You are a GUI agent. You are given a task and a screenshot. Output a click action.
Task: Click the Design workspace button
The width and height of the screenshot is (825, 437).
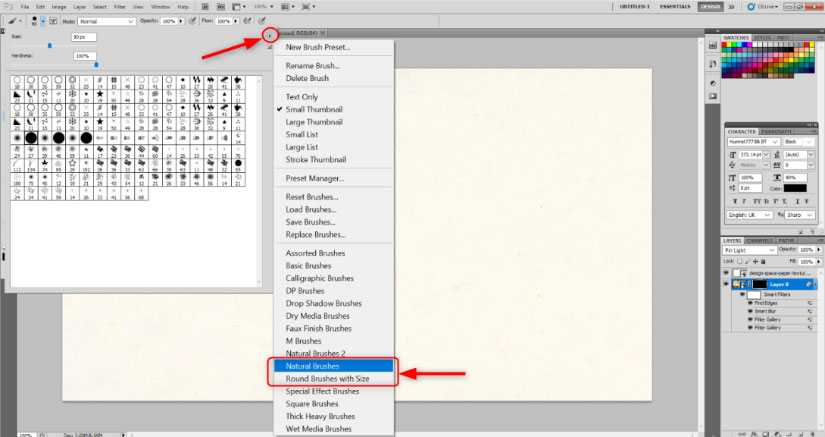coord(710,7)
